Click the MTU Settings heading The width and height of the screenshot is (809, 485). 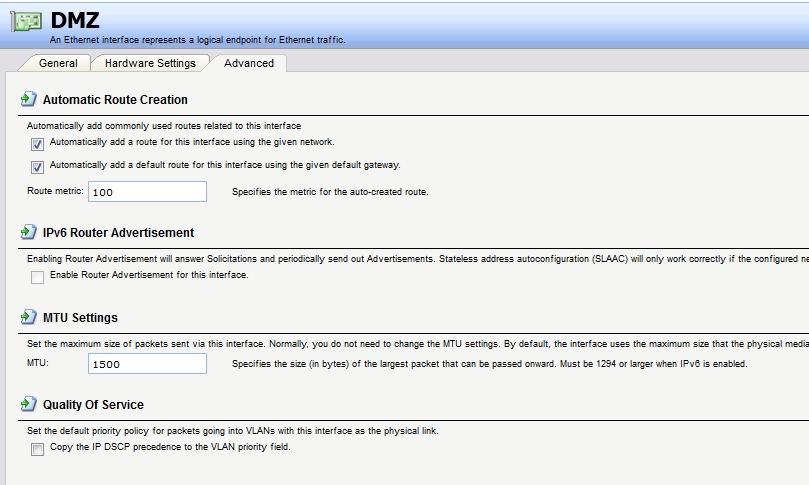coord(80,318)
